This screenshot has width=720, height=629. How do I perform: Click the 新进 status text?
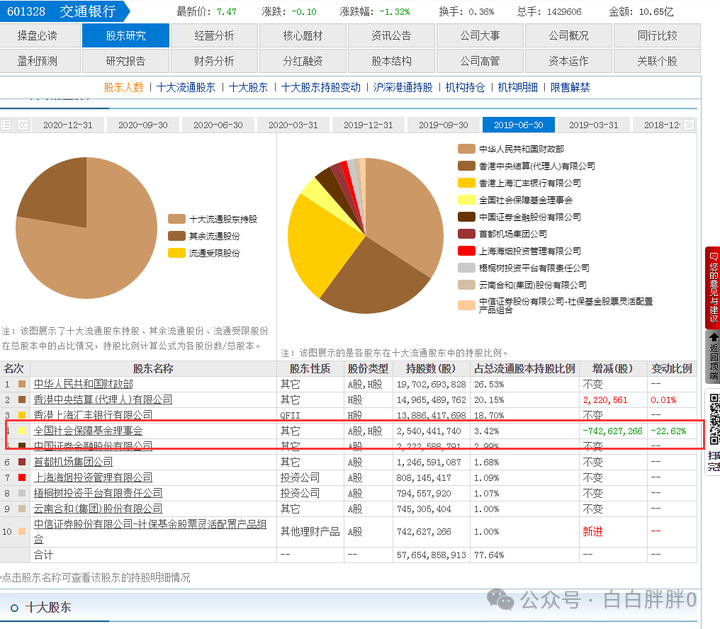click(x=592, y=532)
